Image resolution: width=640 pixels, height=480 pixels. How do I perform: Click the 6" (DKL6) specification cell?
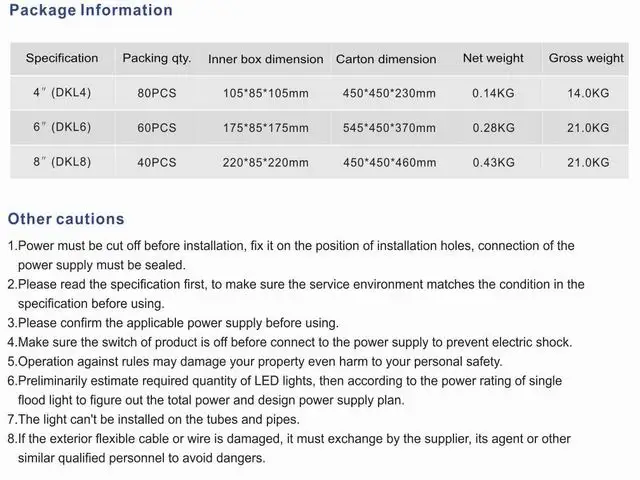[x=62, y=127]
